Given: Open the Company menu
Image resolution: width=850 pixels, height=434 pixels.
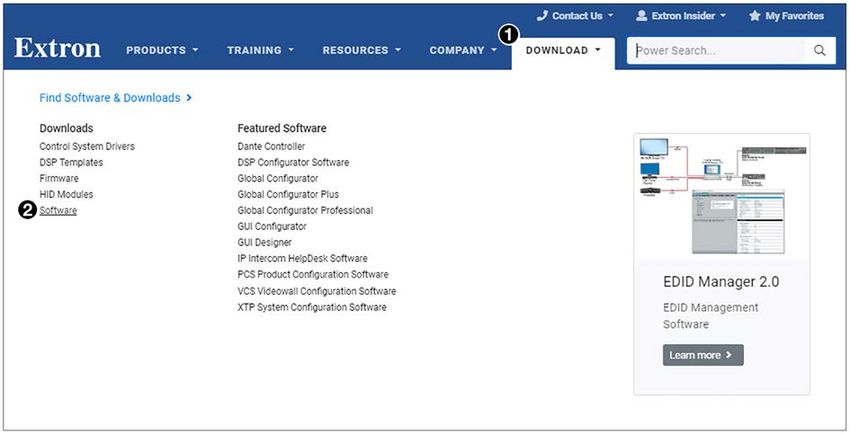Looking at the screenshot, I should click(x=463, y=50).
